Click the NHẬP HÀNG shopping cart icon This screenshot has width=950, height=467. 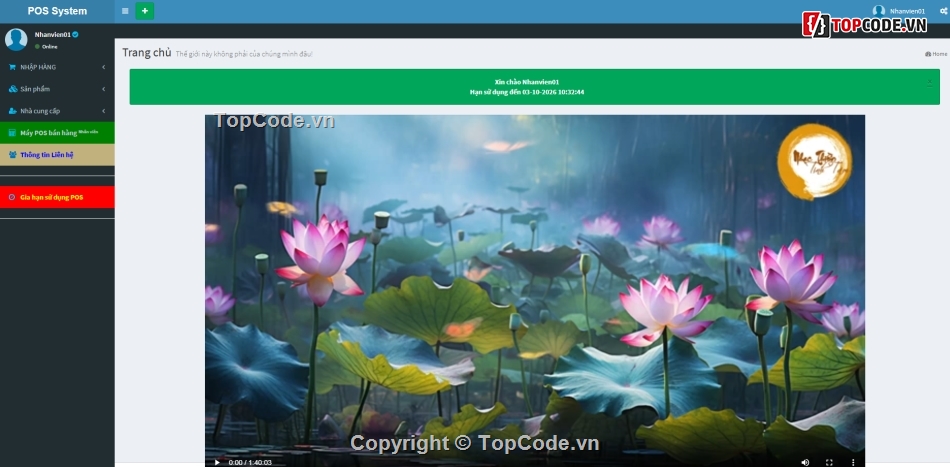pyautogui.click(x=12, y=67)
